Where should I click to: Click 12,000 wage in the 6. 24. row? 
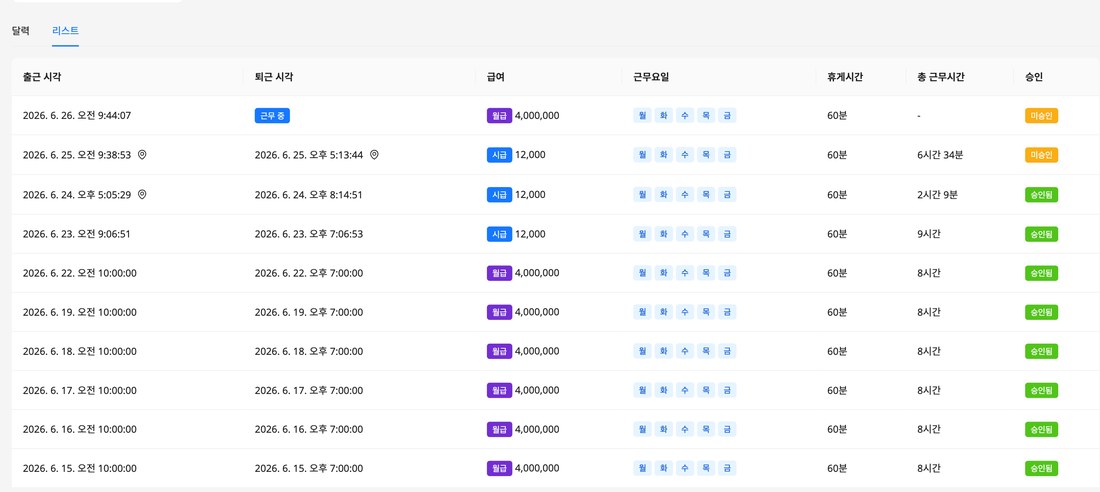click(x=530, y=194)
